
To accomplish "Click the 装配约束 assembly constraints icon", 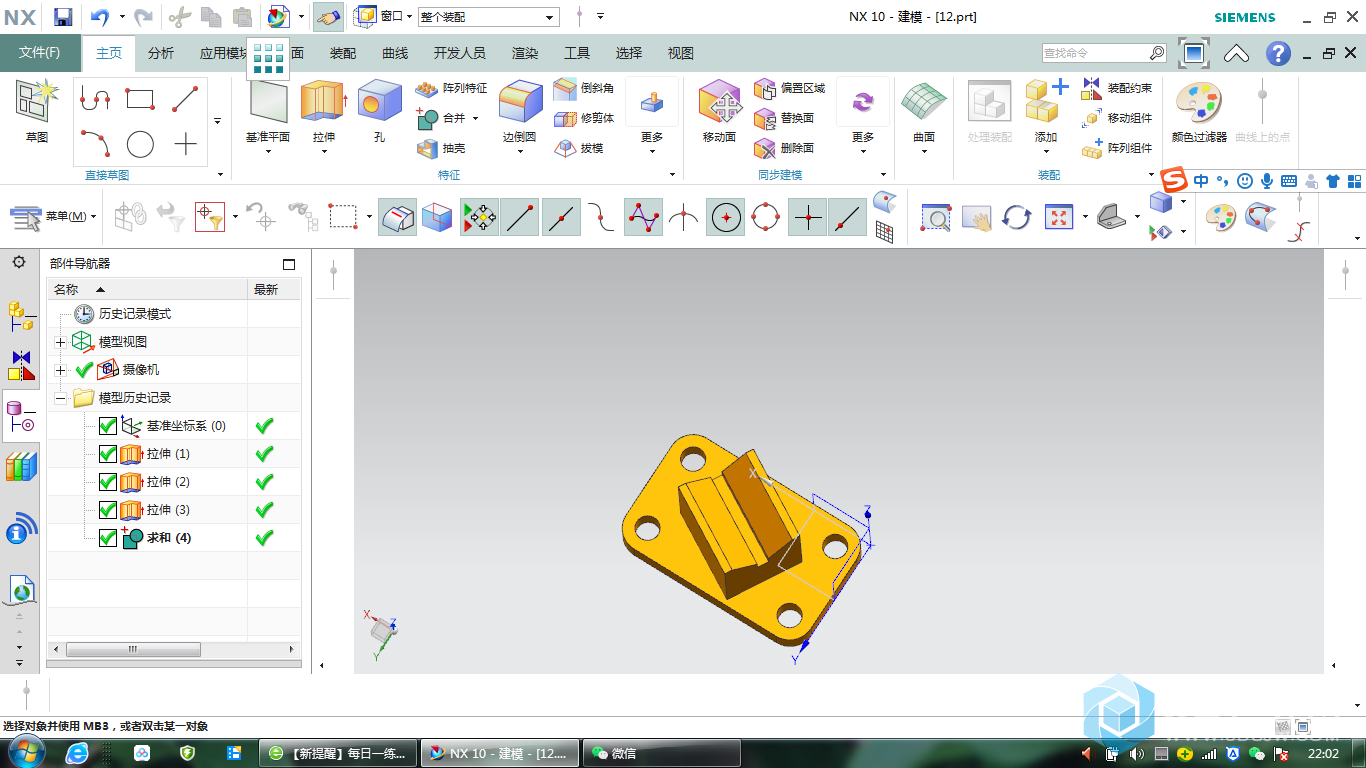I will 1091,88.
